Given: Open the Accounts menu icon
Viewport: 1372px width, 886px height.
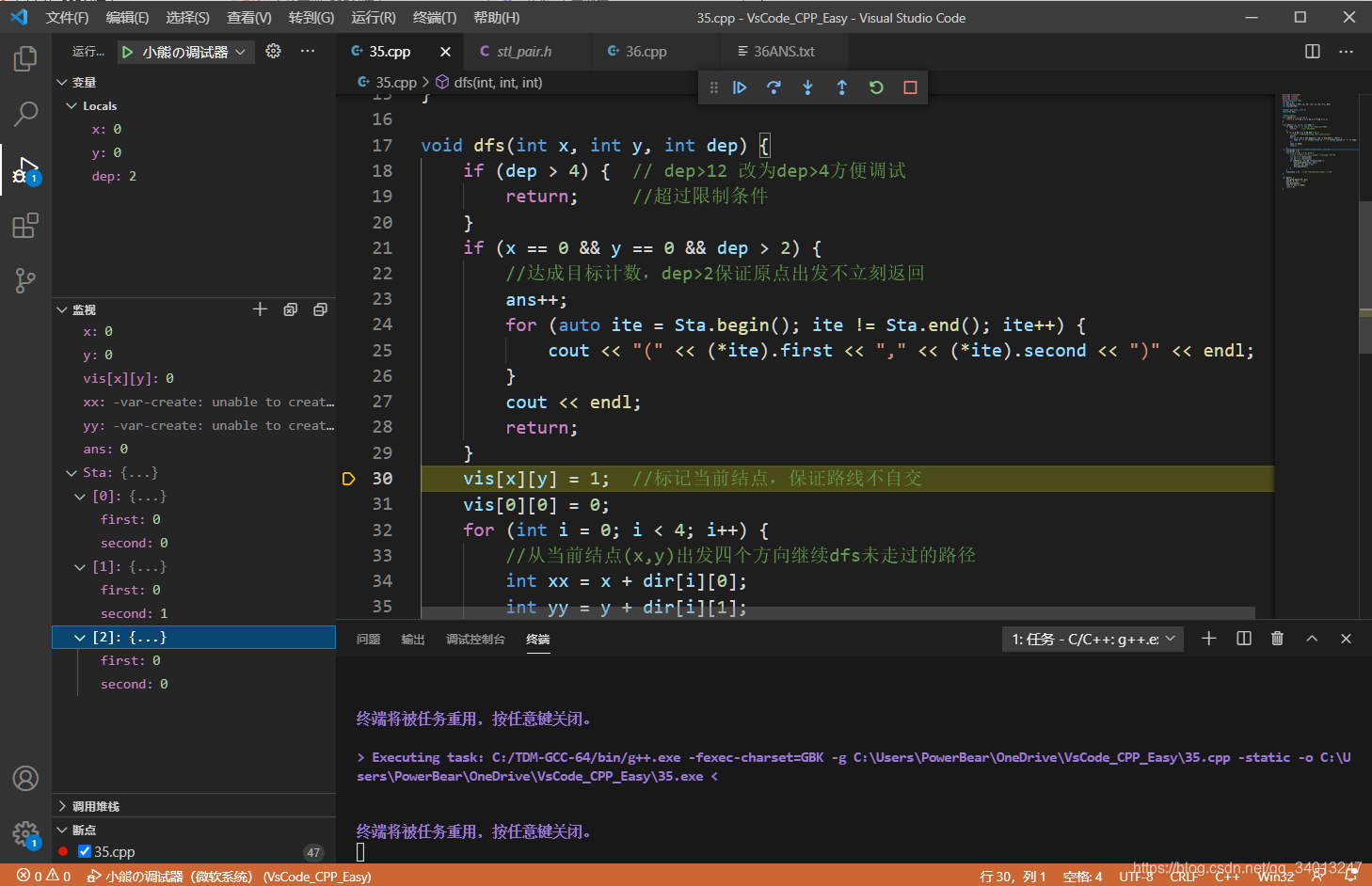Looking at the screenshot, I should pyautogui.click(x=25, y=779).
